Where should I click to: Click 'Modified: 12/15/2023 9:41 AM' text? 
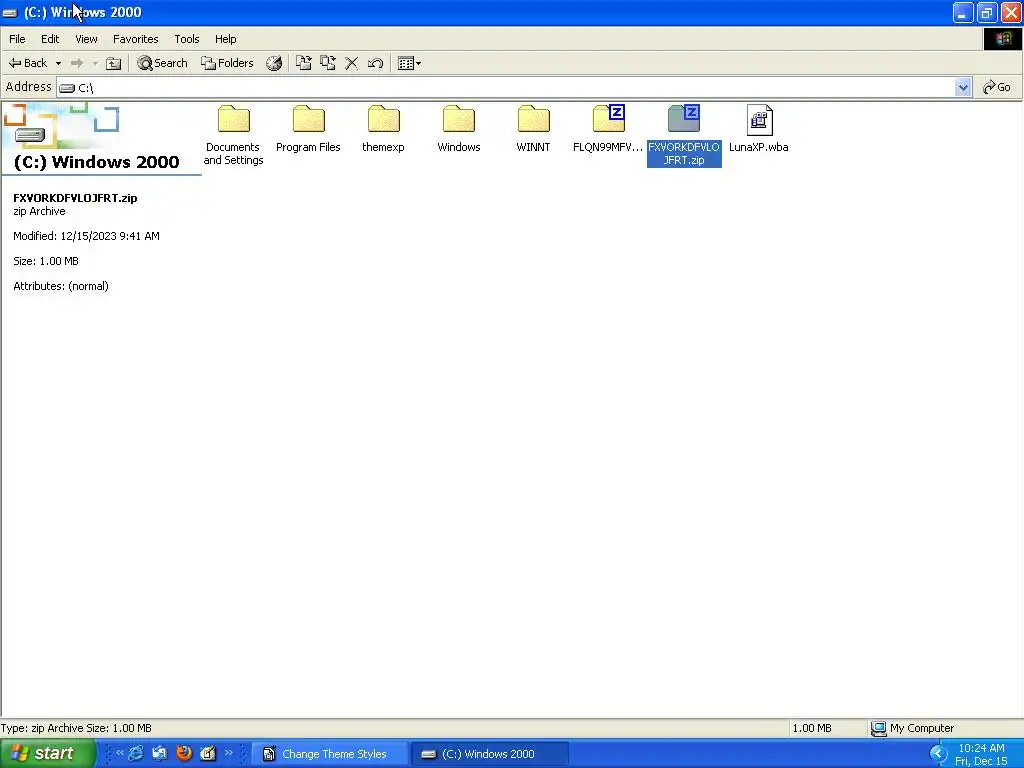(86, 236)
